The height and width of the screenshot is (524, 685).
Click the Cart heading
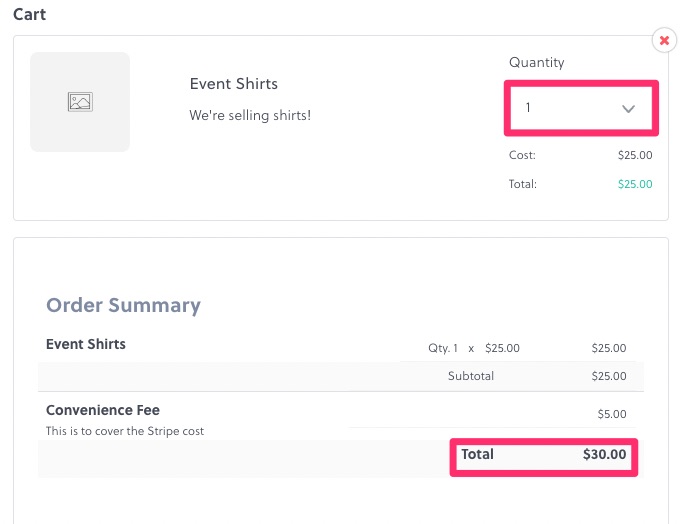(x=29, y=15)
